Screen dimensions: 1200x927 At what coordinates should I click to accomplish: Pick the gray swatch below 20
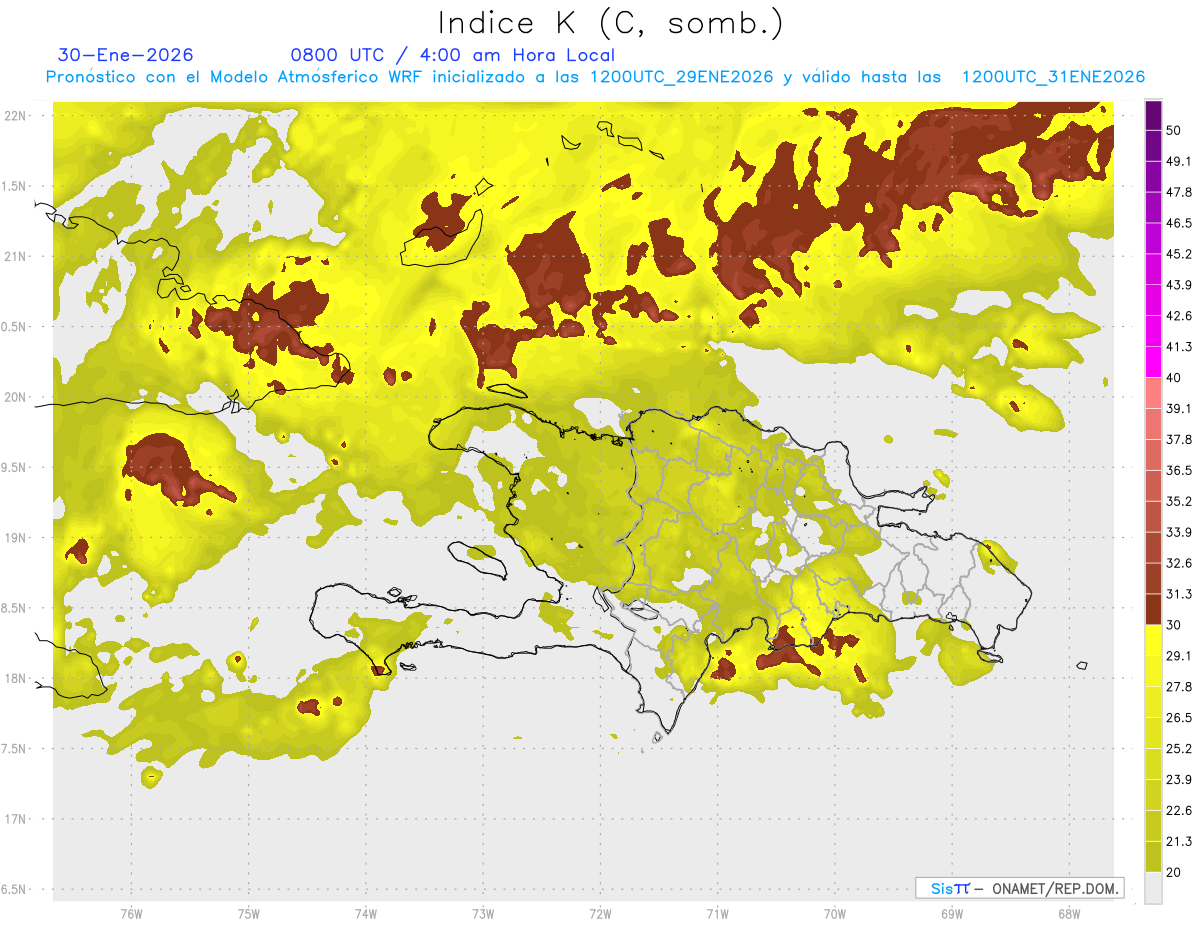coord(1153,888)
